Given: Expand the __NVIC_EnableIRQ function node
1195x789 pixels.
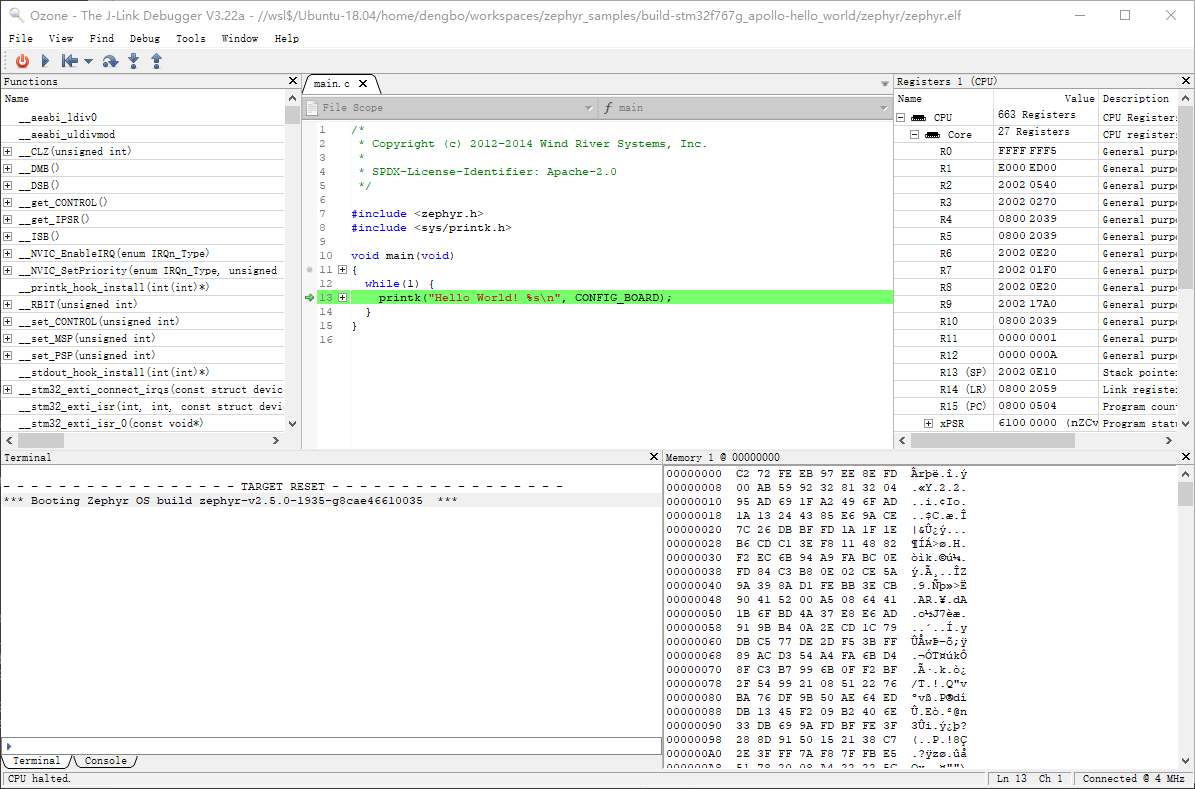Looking at the screenshot, I should (8, 254).
